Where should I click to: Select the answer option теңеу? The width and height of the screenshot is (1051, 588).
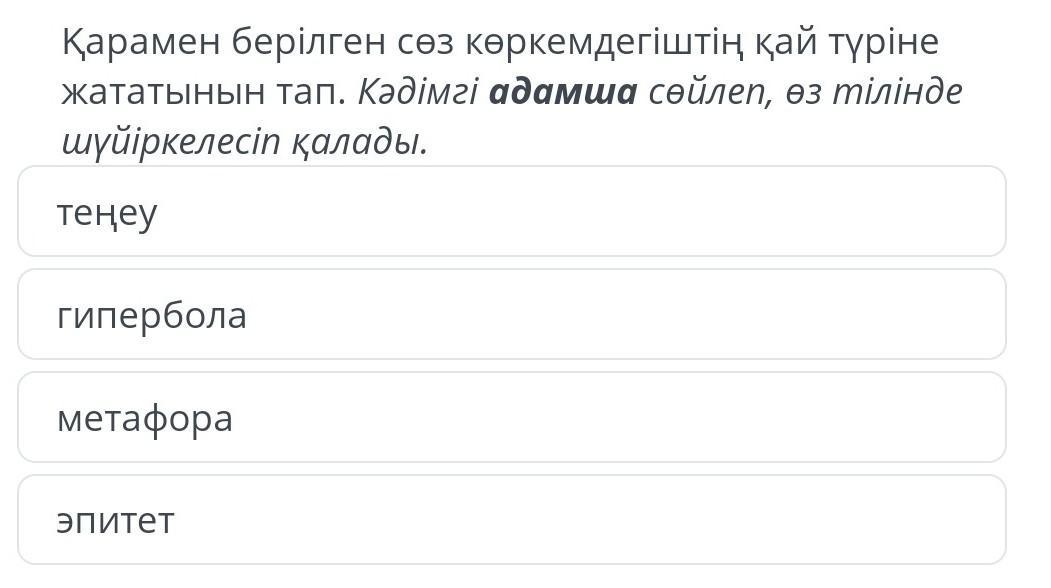point(511,212)
